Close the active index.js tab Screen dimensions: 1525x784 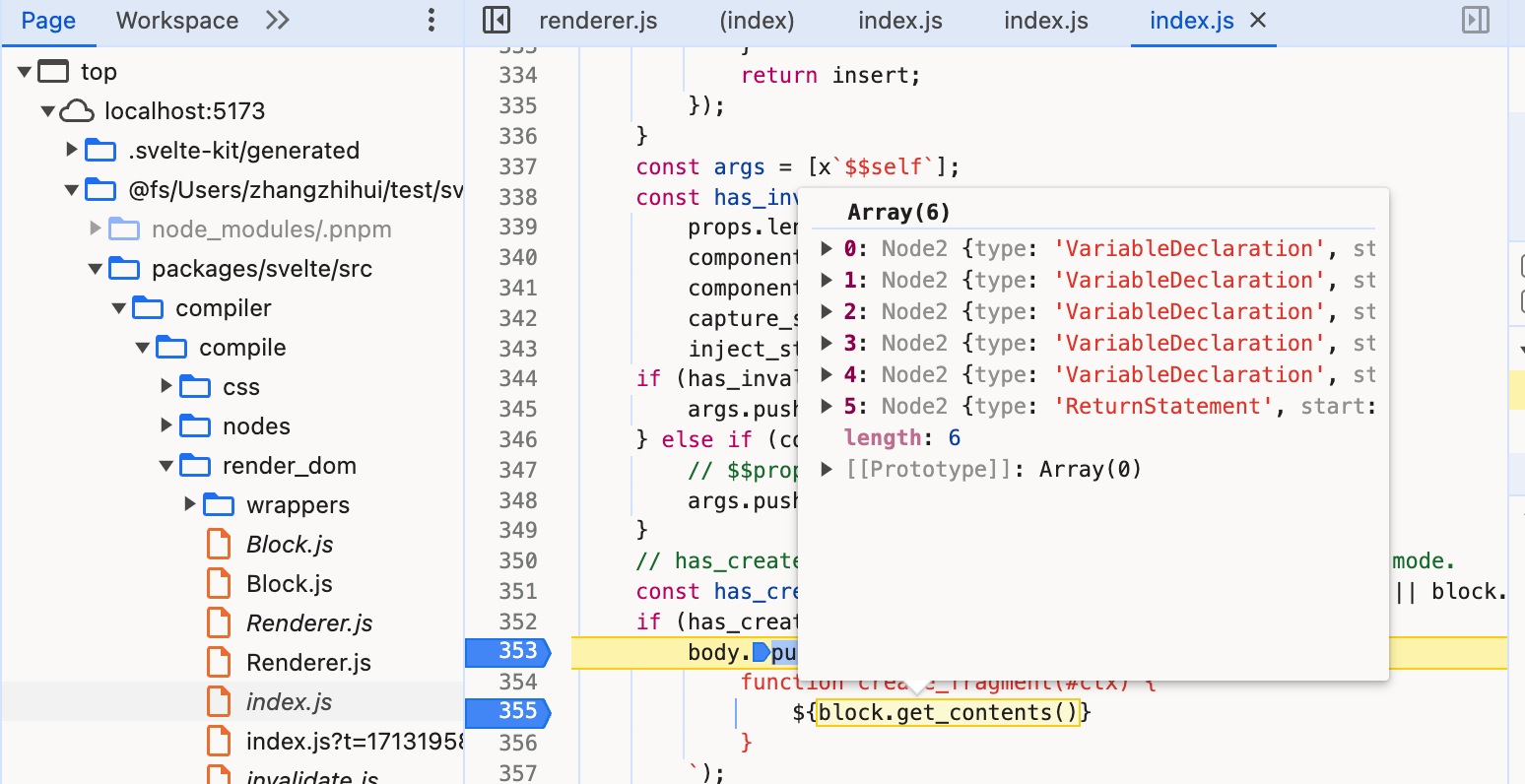pyautogui.click(x=1258, y=21)
